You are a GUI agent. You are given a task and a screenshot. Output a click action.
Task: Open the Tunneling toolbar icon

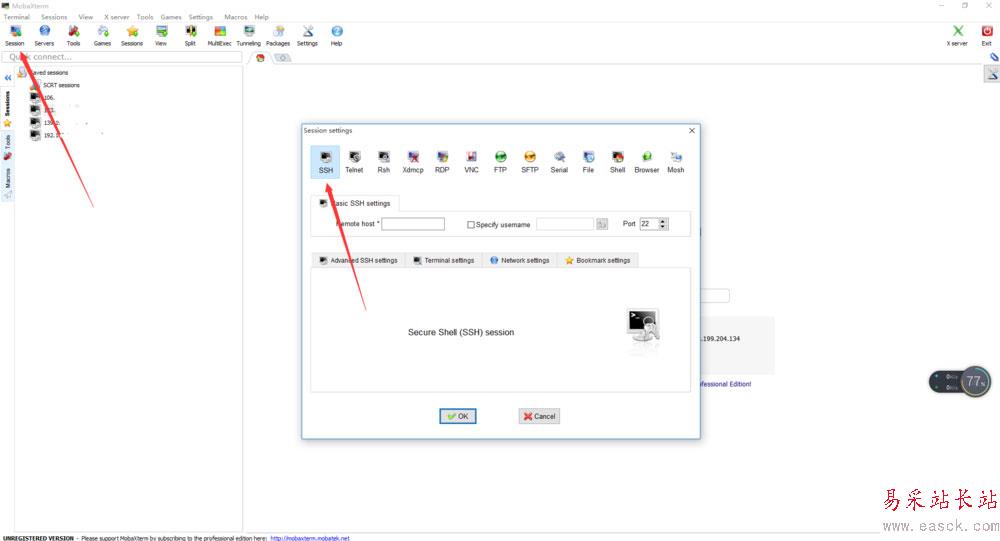[249, 36]
